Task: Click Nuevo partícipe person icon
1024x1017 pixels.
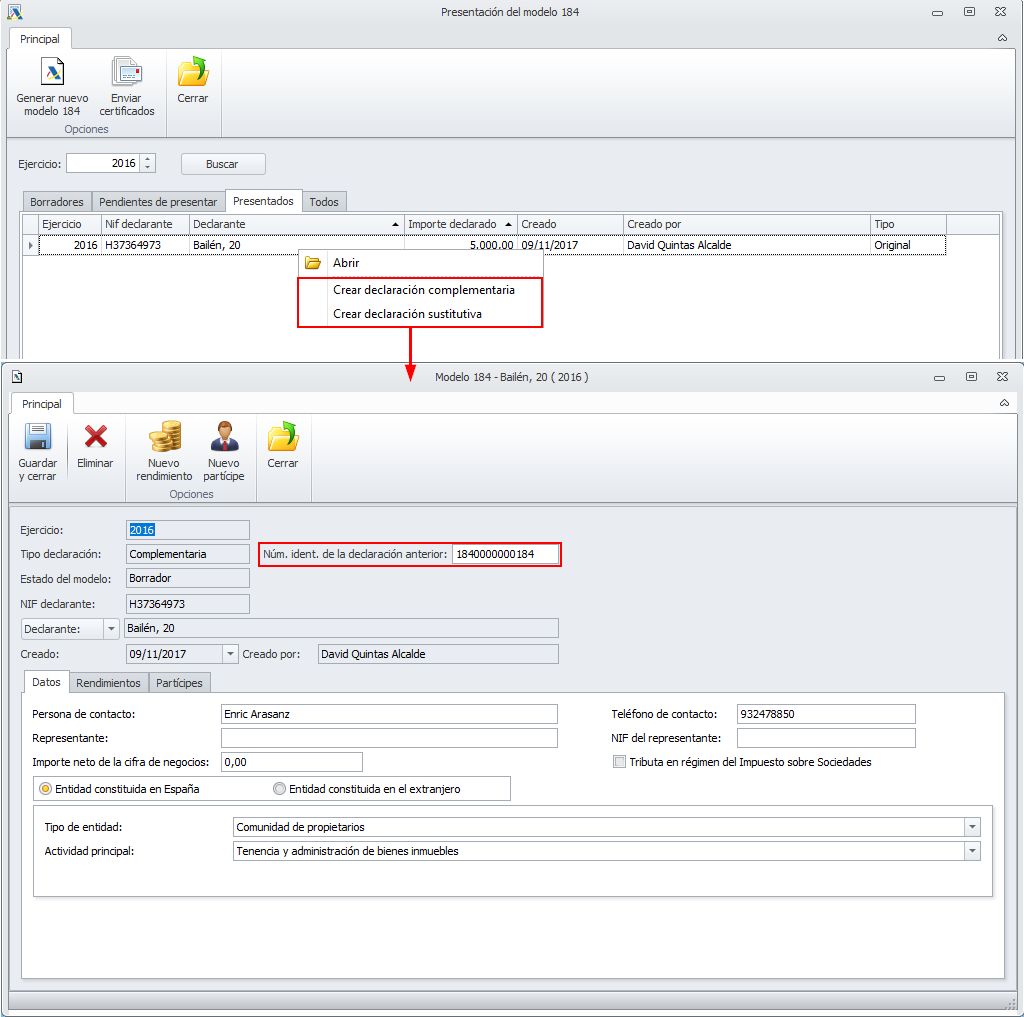Action: pyautogui.click(x=224, y=436)
